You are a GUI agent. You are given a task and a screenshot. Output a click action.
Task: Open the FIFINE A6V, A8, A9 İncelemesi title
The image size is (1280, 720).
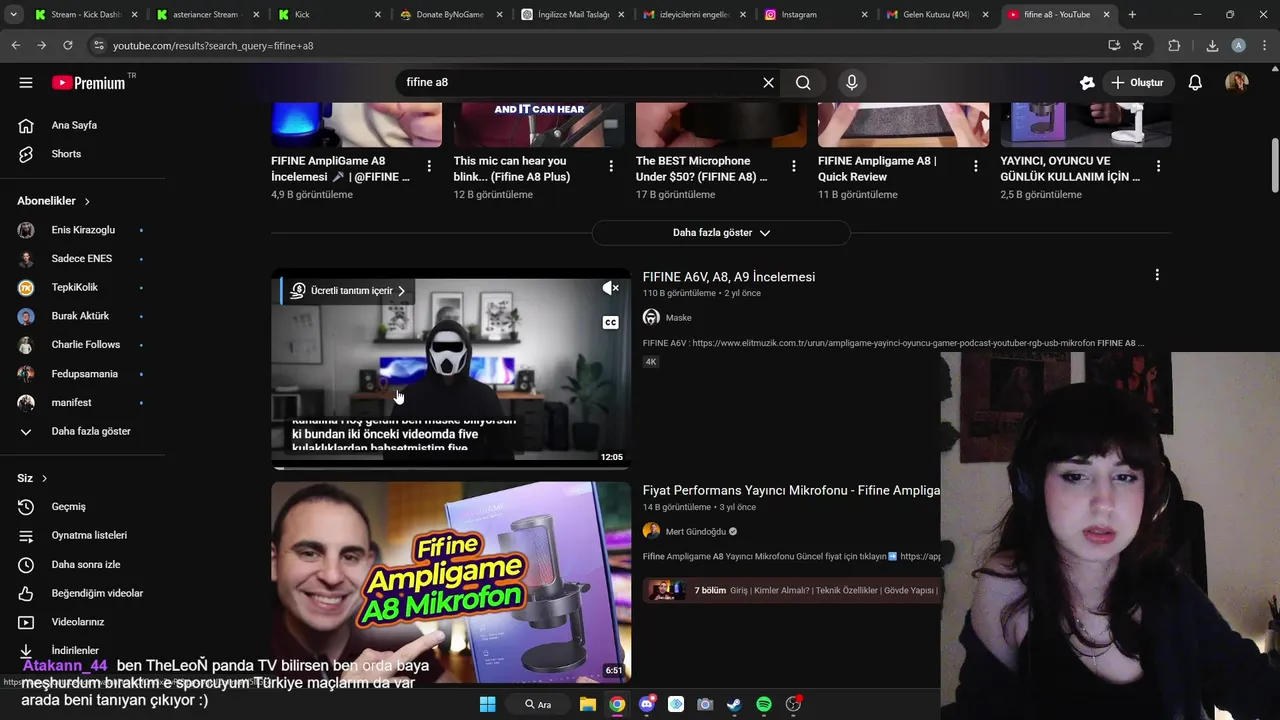(729, 277)
